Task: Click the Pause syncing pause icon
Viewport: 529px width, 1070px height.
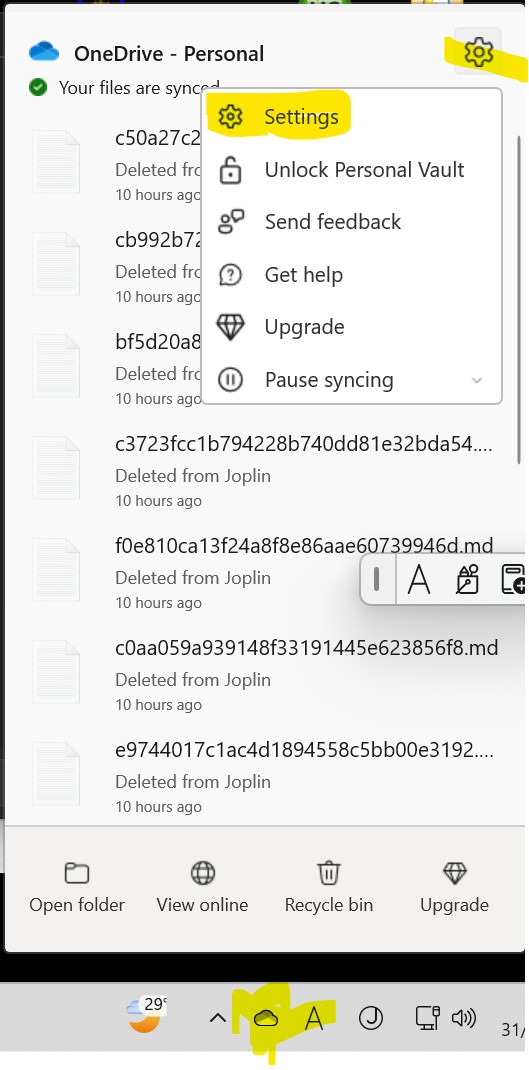Action: click(x=230, y=379)
